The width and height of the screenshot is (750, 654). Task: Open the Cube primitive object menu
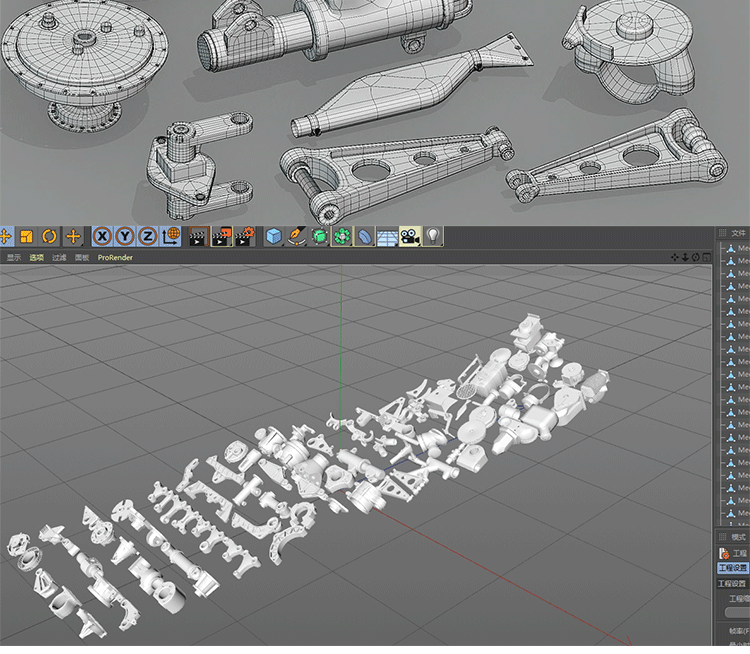(274, 237)
